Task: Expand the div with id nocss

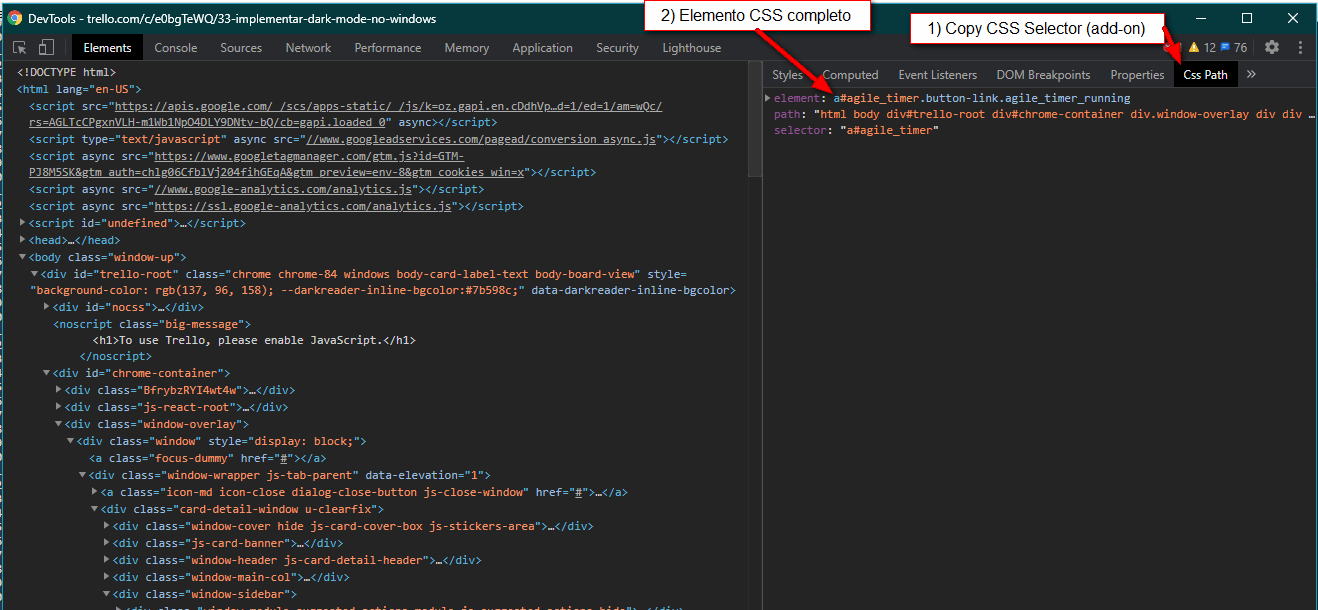Action: click(x=47, y=307)
